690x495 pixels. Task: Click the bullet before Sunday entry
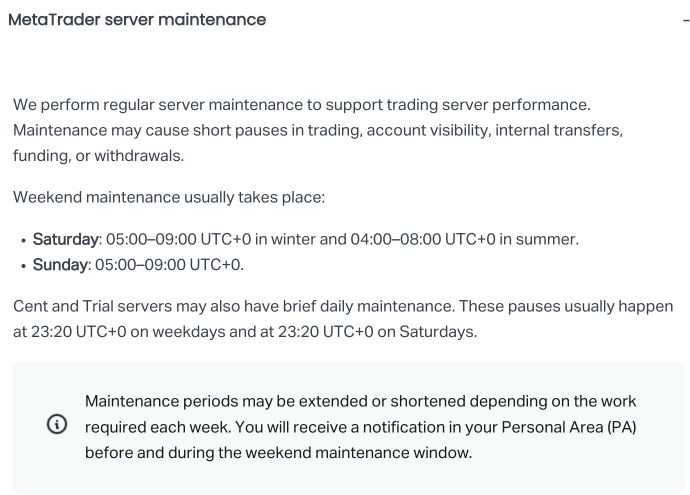[x=24, y=266]
